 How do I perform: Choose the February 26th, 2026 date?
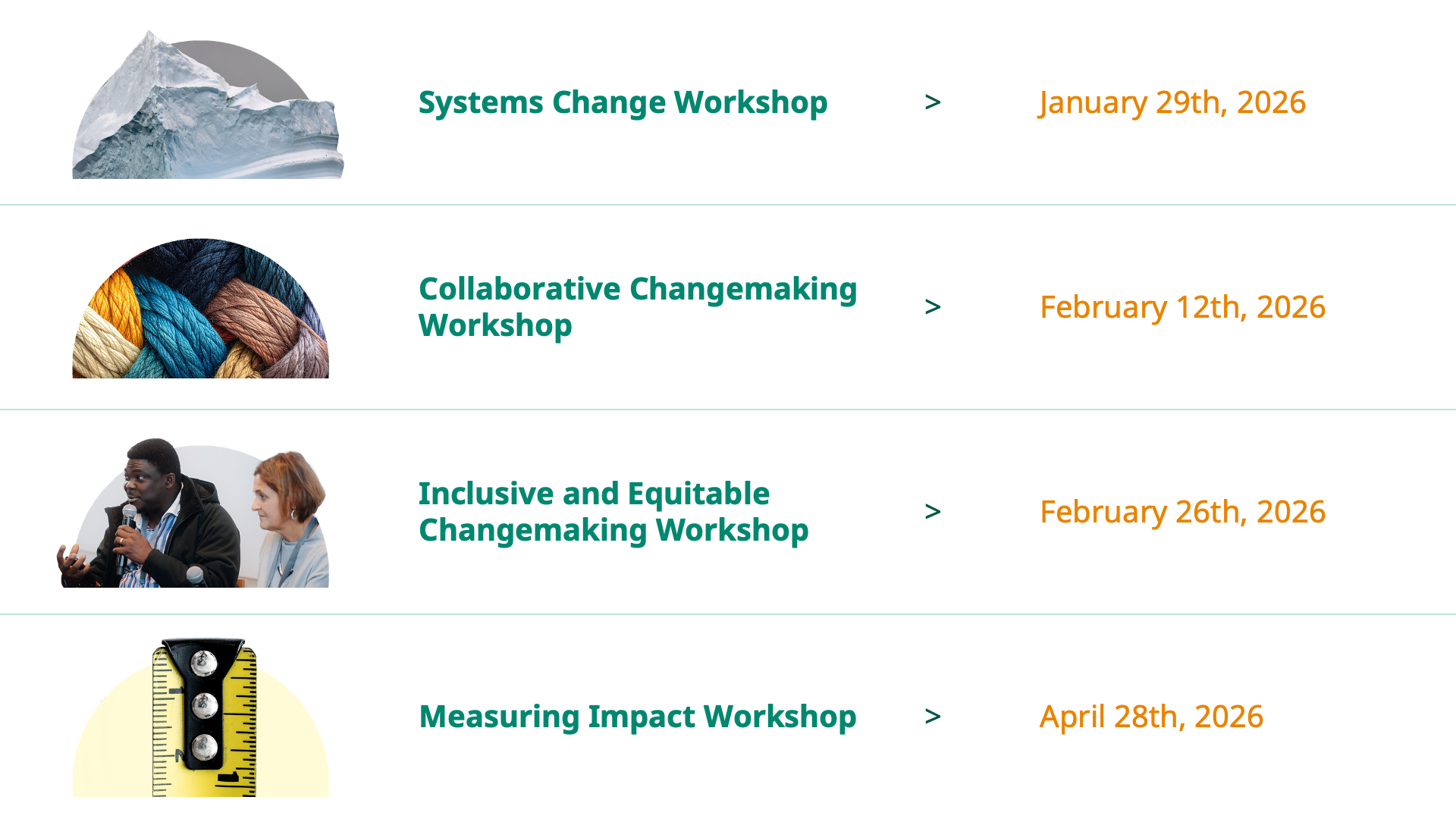click(x=1182, y=512)
